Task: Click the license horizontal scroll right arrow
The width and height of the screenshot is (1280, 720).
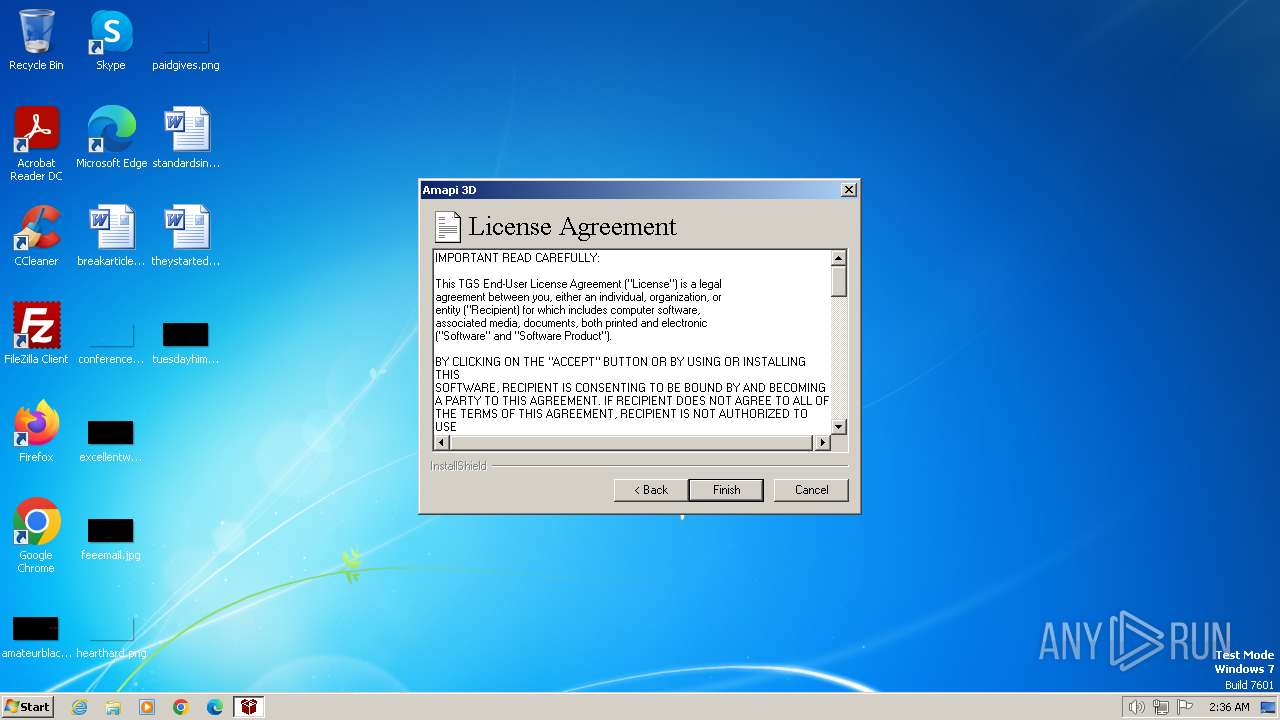Action: click(823, 442)
